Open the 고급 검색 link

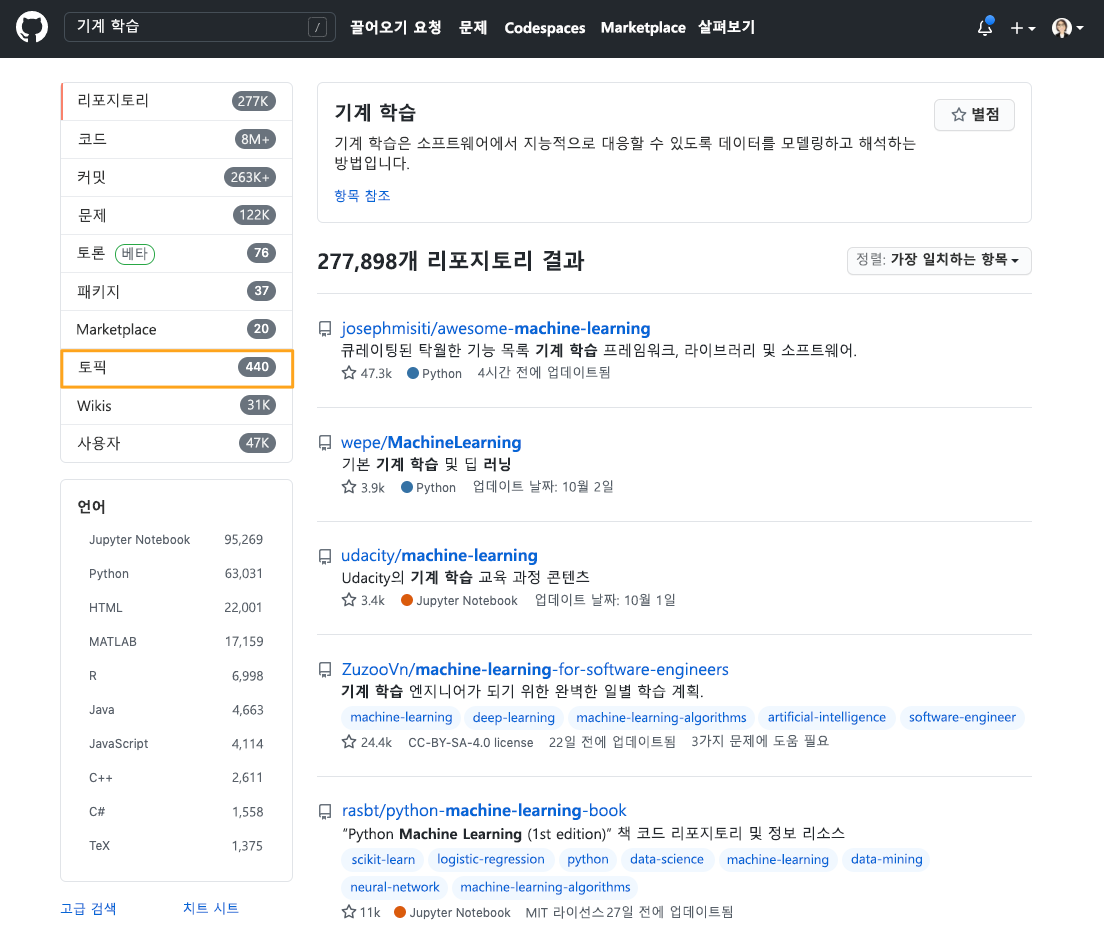(x=89, y=909)
